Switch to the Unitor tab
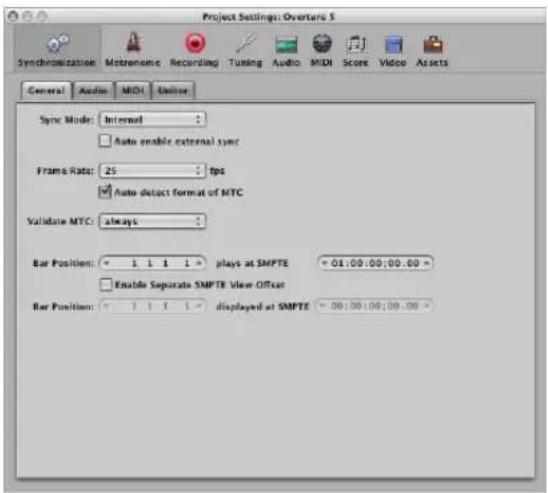548x493 pixels. tap(173, 91)
